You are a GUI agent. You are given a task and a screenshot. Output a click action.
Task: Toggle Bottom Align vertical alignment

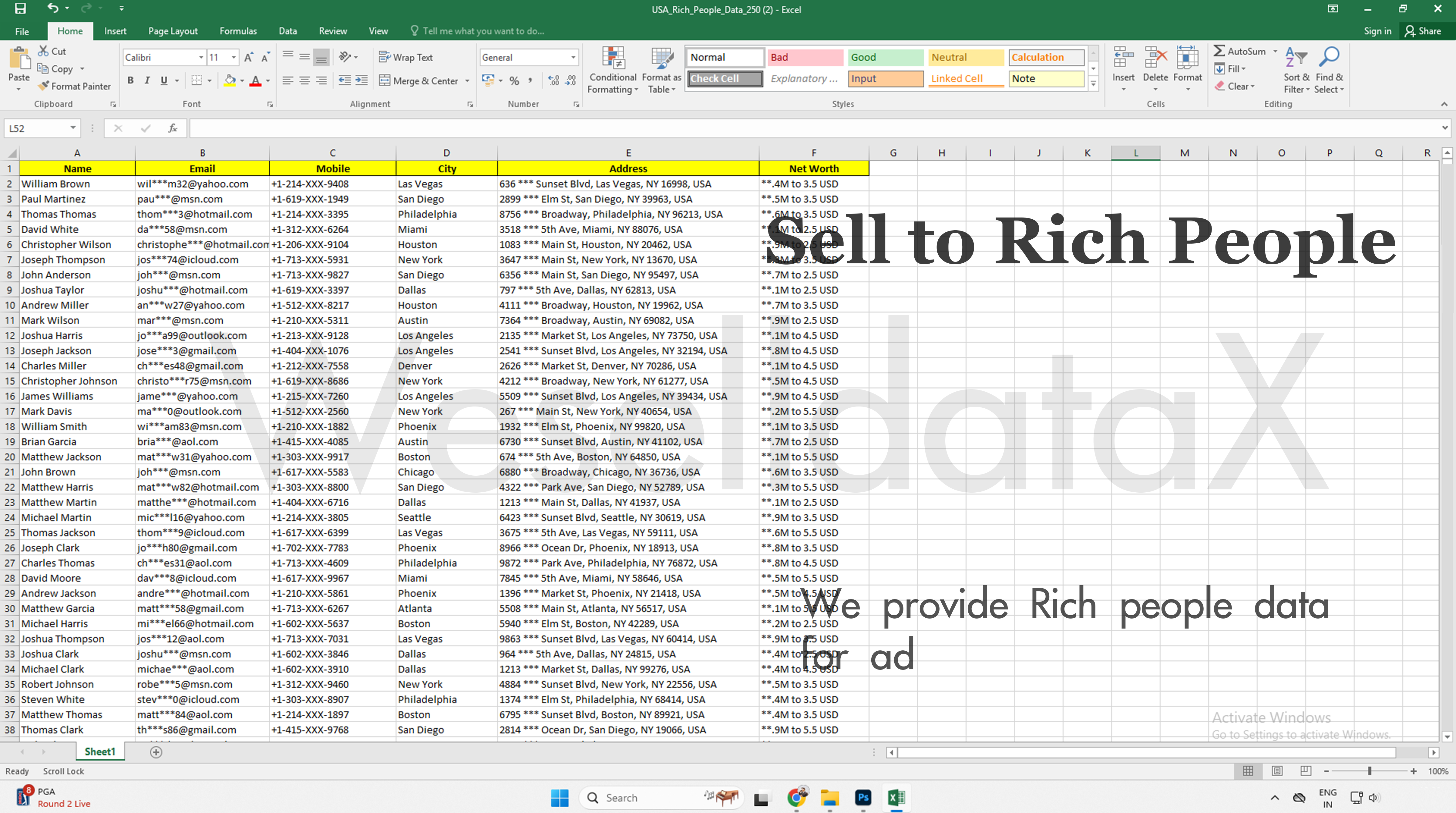click(321, 56)
